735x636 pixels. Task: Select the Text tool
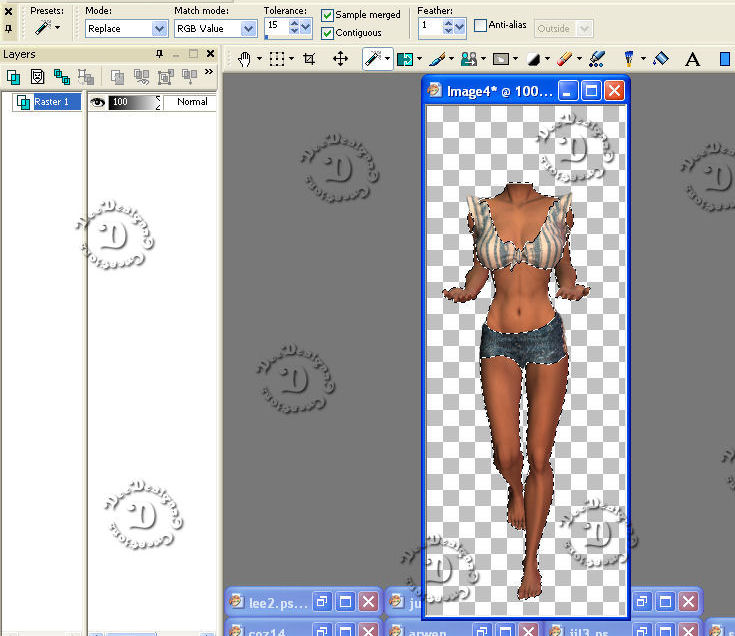point(693,59)
